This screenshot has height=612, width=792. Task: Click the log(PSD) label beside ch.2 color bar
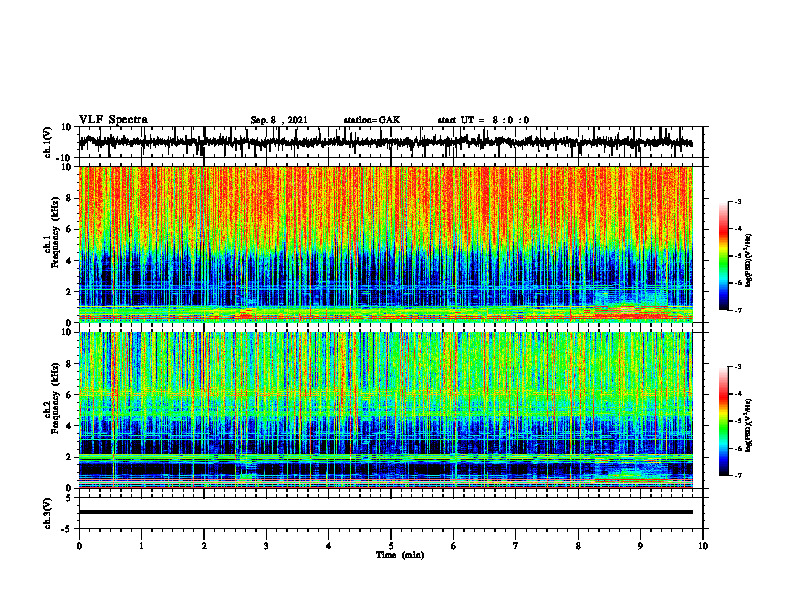749,425
